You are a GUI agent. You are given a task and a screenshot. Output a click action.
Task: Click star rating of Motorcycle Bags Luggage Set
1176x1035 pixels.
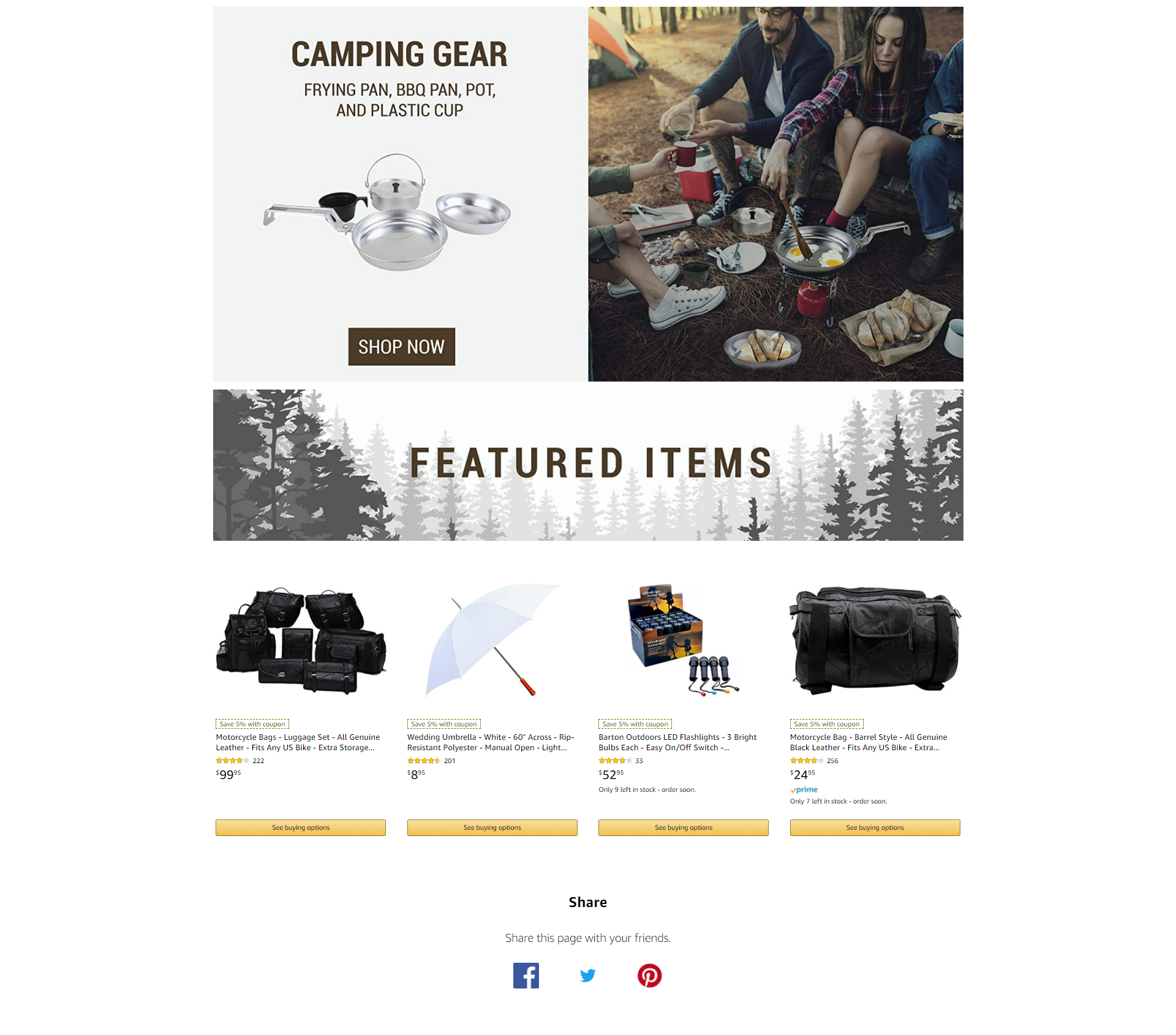232,761
